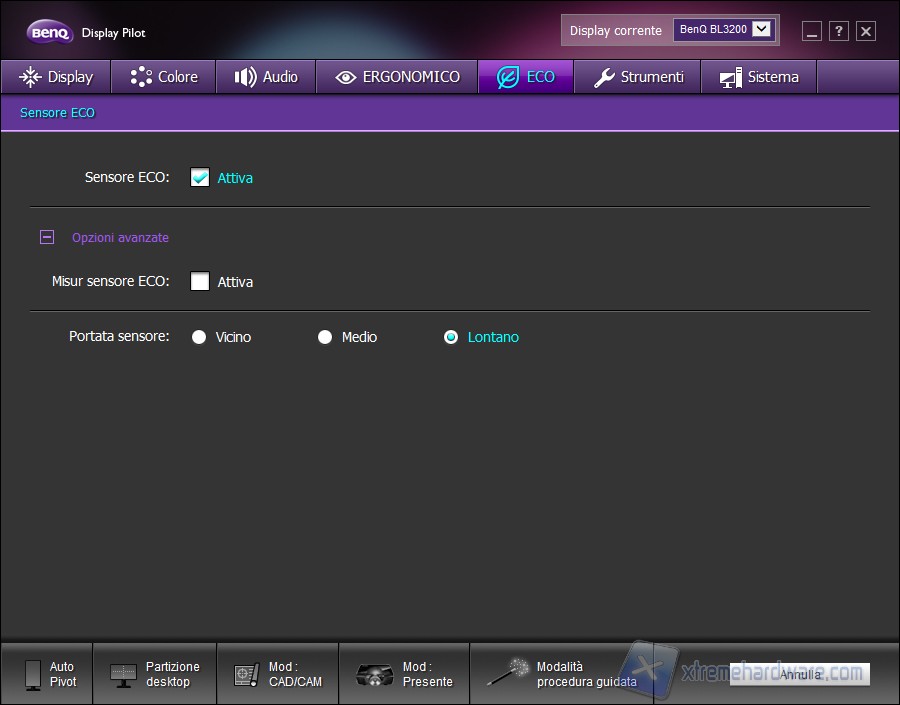Select Vicino sensor range
Screen dimensions: 900x705
(199, 338)
